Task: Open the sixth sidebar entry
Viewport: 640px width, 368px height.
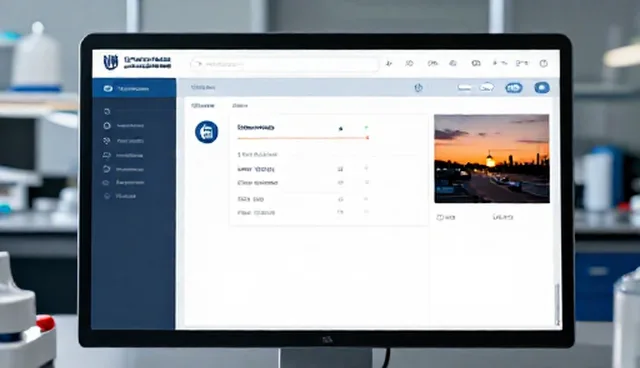Action: tap(123, 183)
